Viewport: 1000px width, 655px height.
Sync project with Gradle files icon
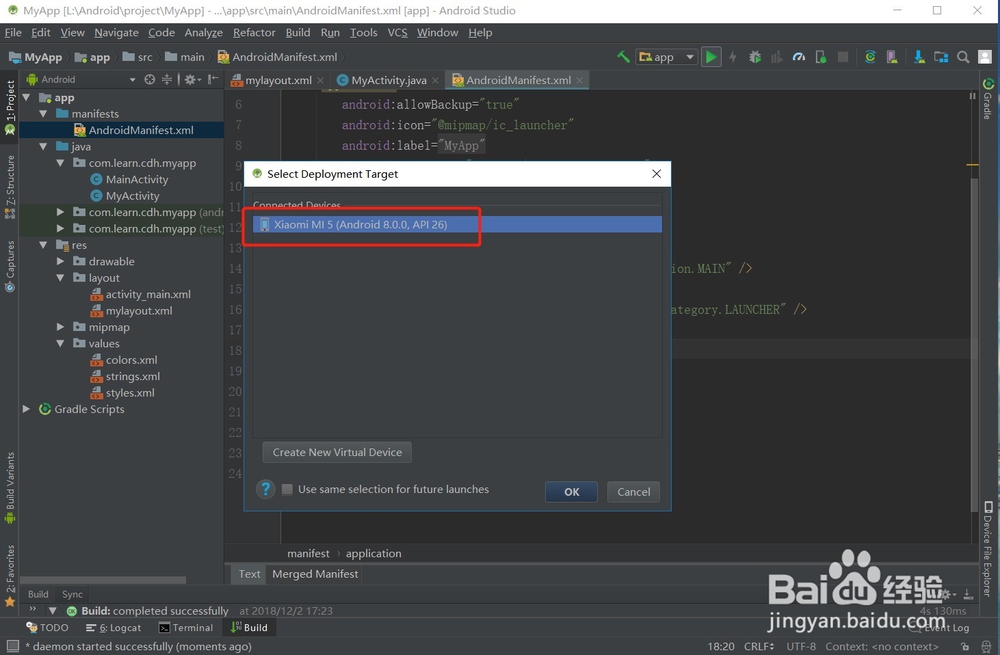(x=870, y=57)
